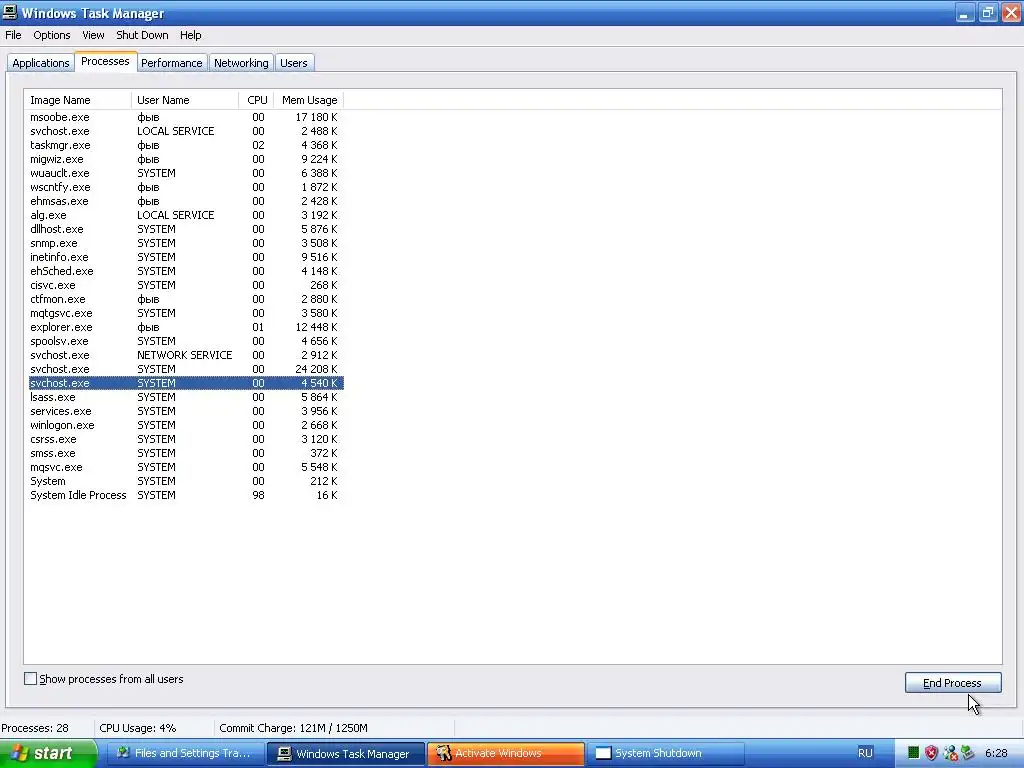This screenshot has width=1024, height=768.
Task: Select the winlogon.exe process
Action: (185, 425)
